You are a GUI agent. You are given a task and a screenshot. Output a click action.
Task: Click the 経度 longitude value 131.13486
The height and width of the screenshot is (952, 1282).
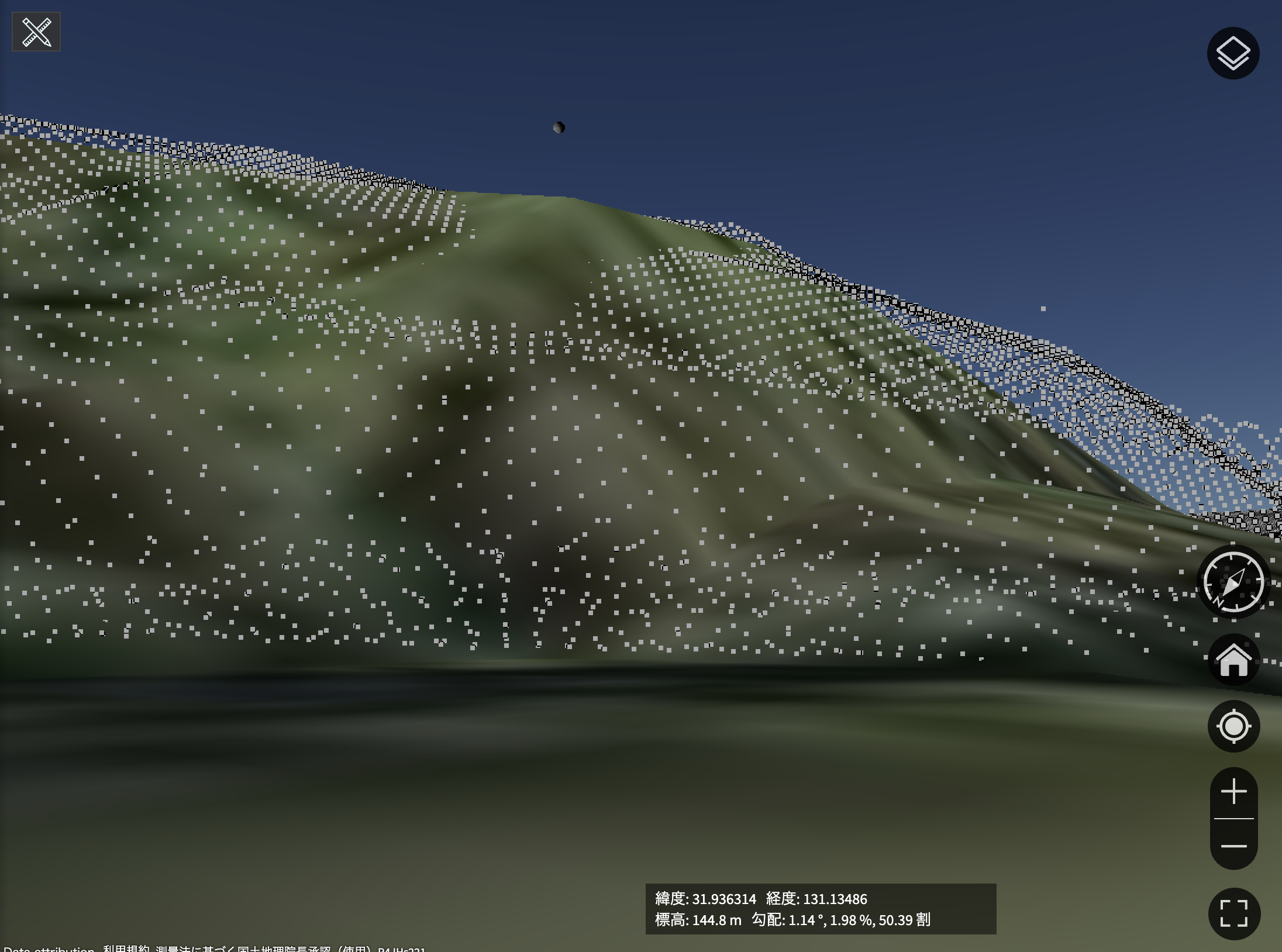(835, 899)
